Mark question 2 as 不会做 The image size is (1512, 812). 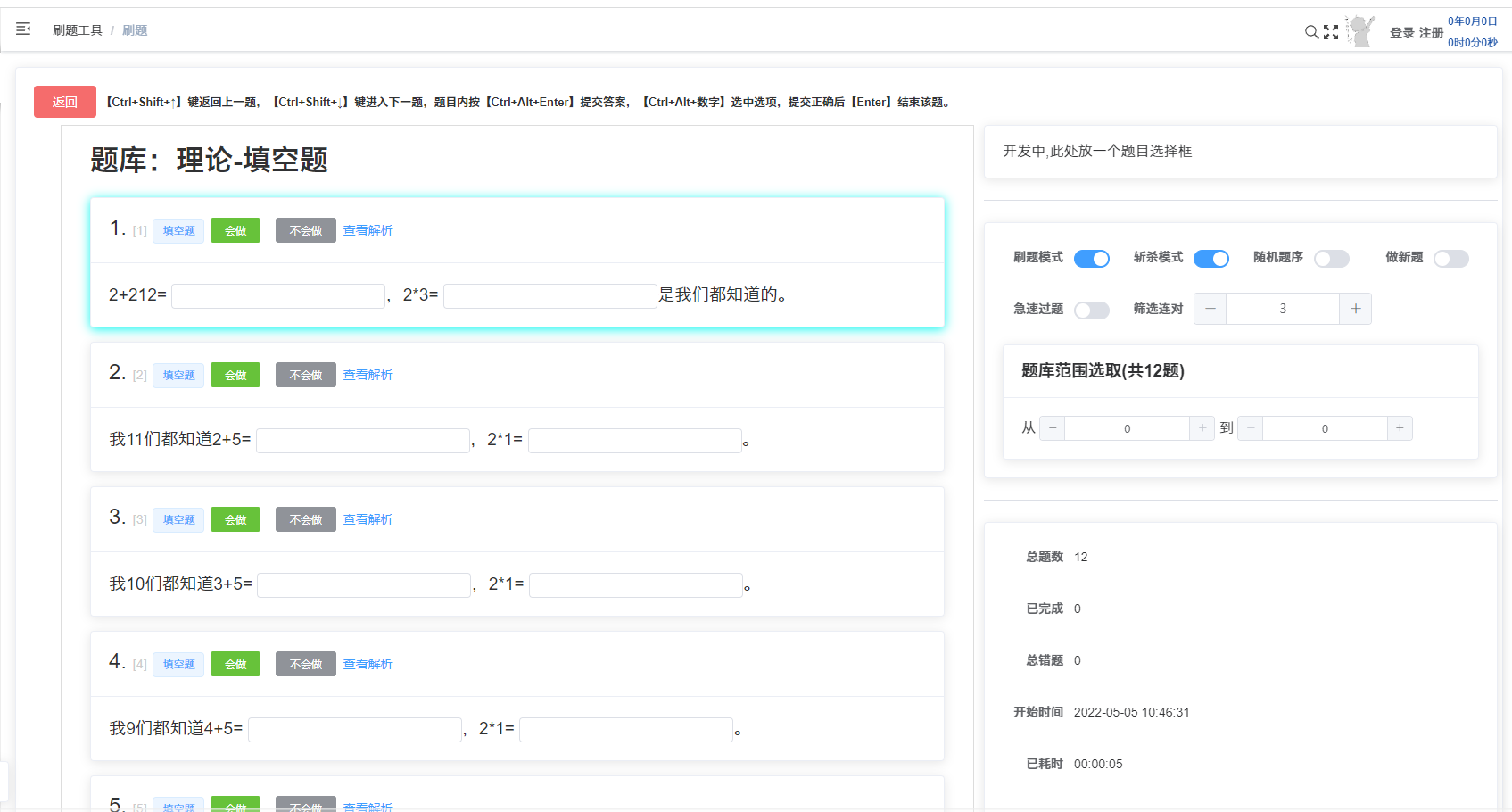tap(306, 375)
